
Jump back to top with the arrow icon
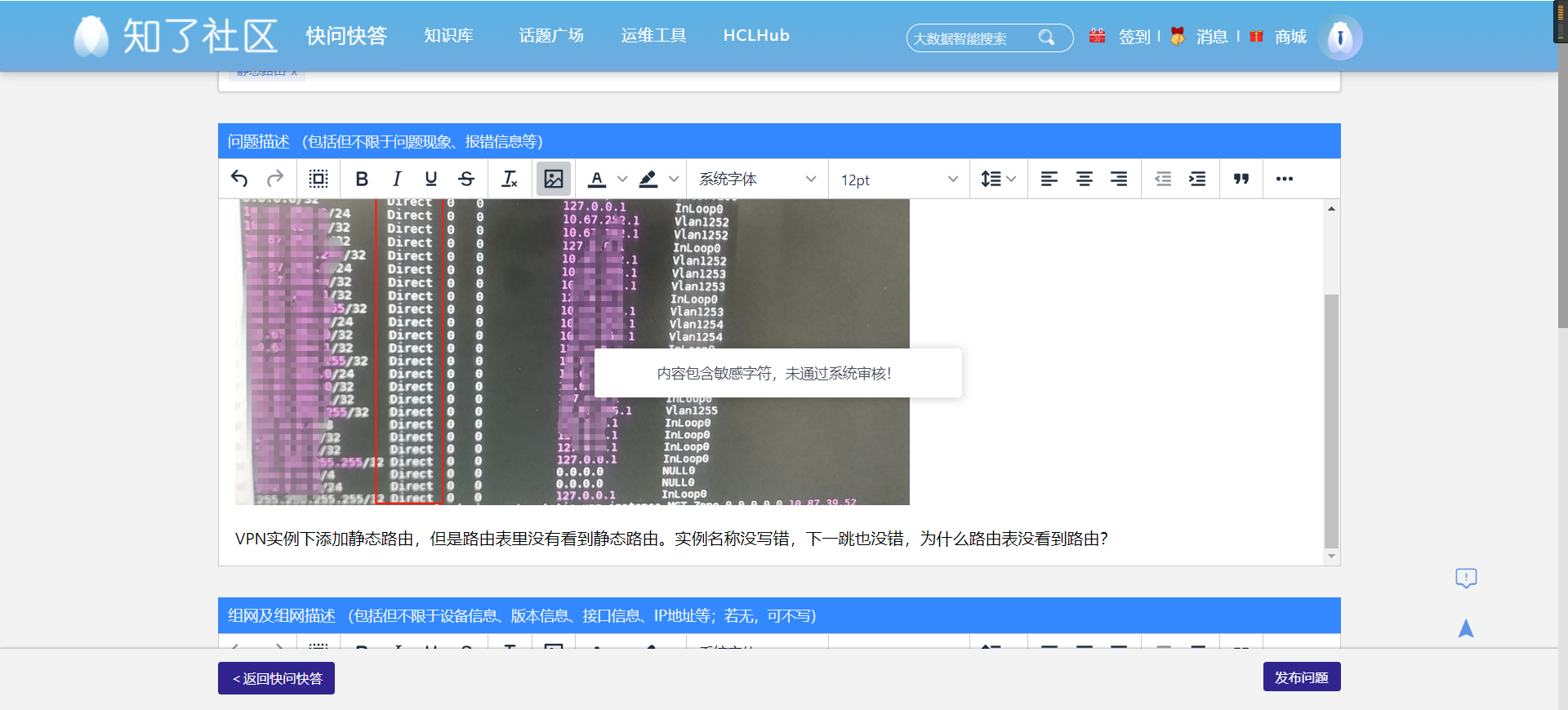(x=1466, y=628)
